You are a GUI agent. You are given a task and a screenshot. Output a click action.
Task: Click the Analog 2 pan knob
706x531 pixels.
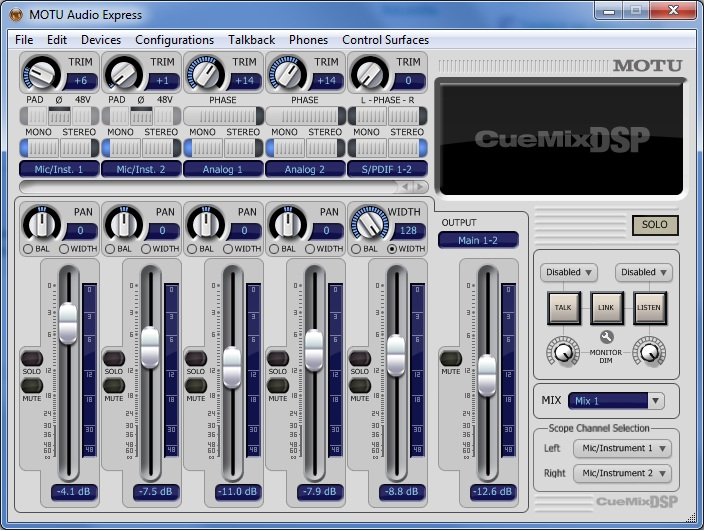287,223
